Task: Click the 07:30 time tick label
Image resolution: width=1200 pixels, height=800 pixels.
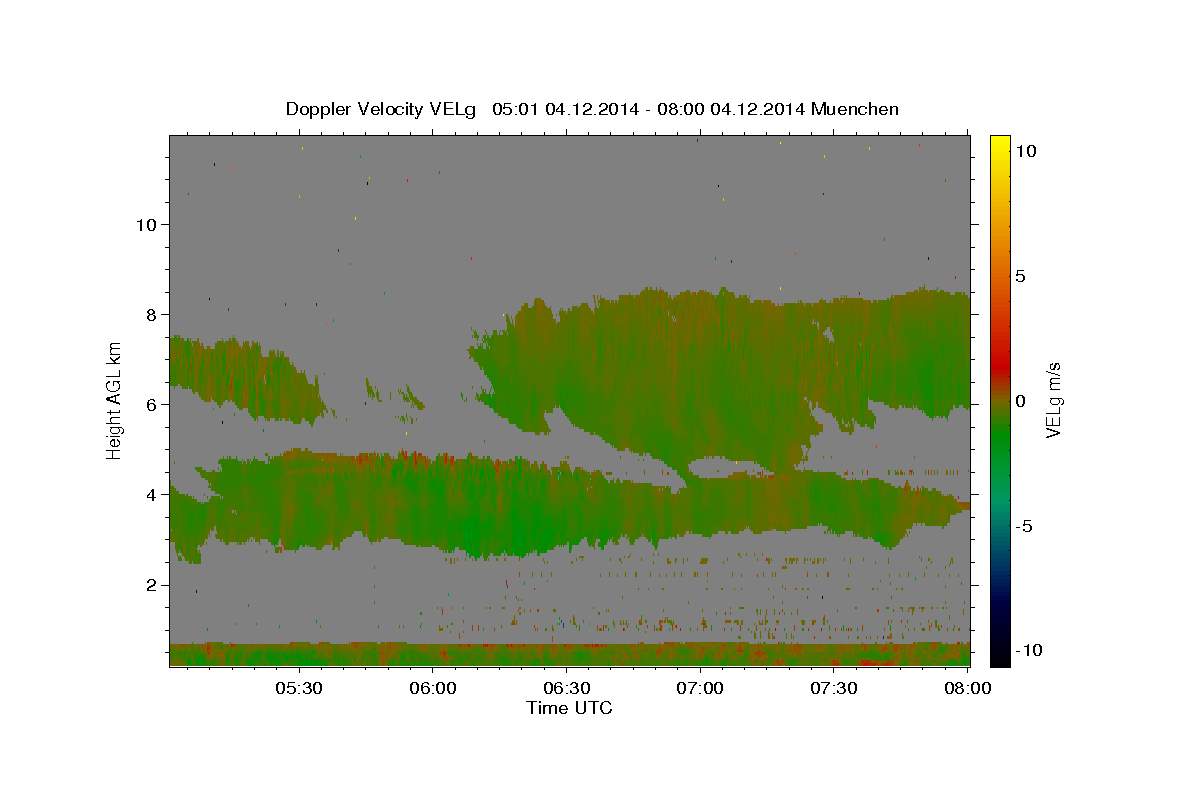Action: click(834, 688)
